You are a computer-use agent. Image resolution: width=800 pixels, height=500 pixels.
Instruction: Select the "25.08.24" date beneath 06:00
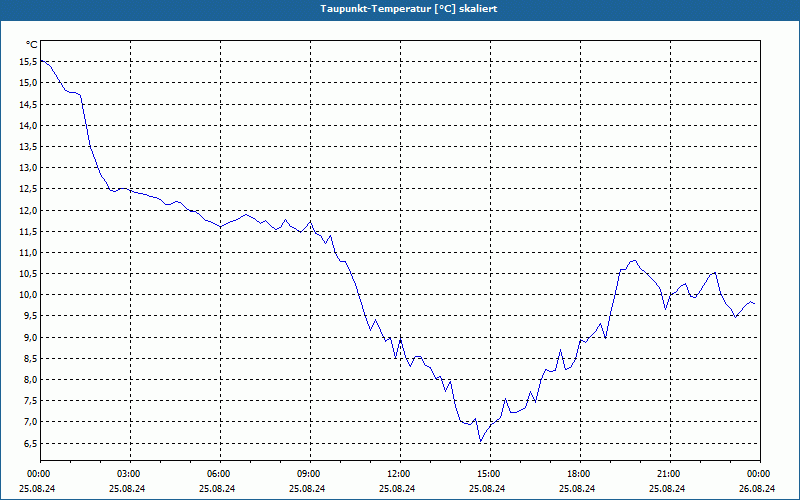coord(217,488)
